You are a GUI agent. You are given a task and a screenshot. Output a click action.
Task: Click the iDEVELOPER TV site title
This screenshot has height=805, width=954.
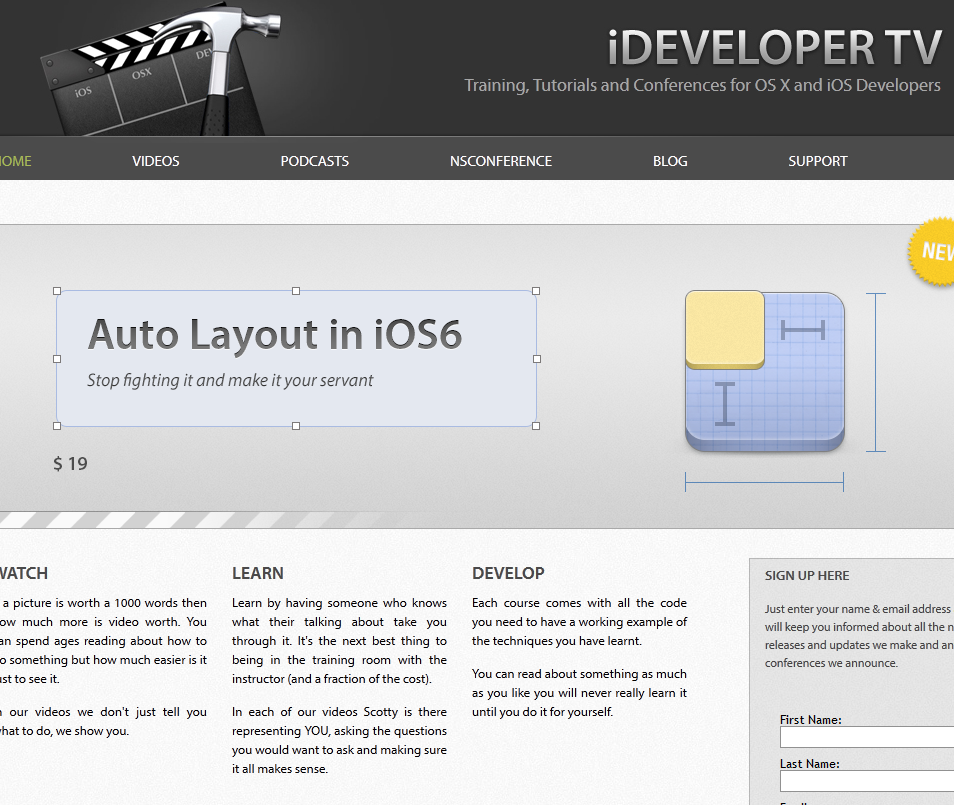(775, 47)
